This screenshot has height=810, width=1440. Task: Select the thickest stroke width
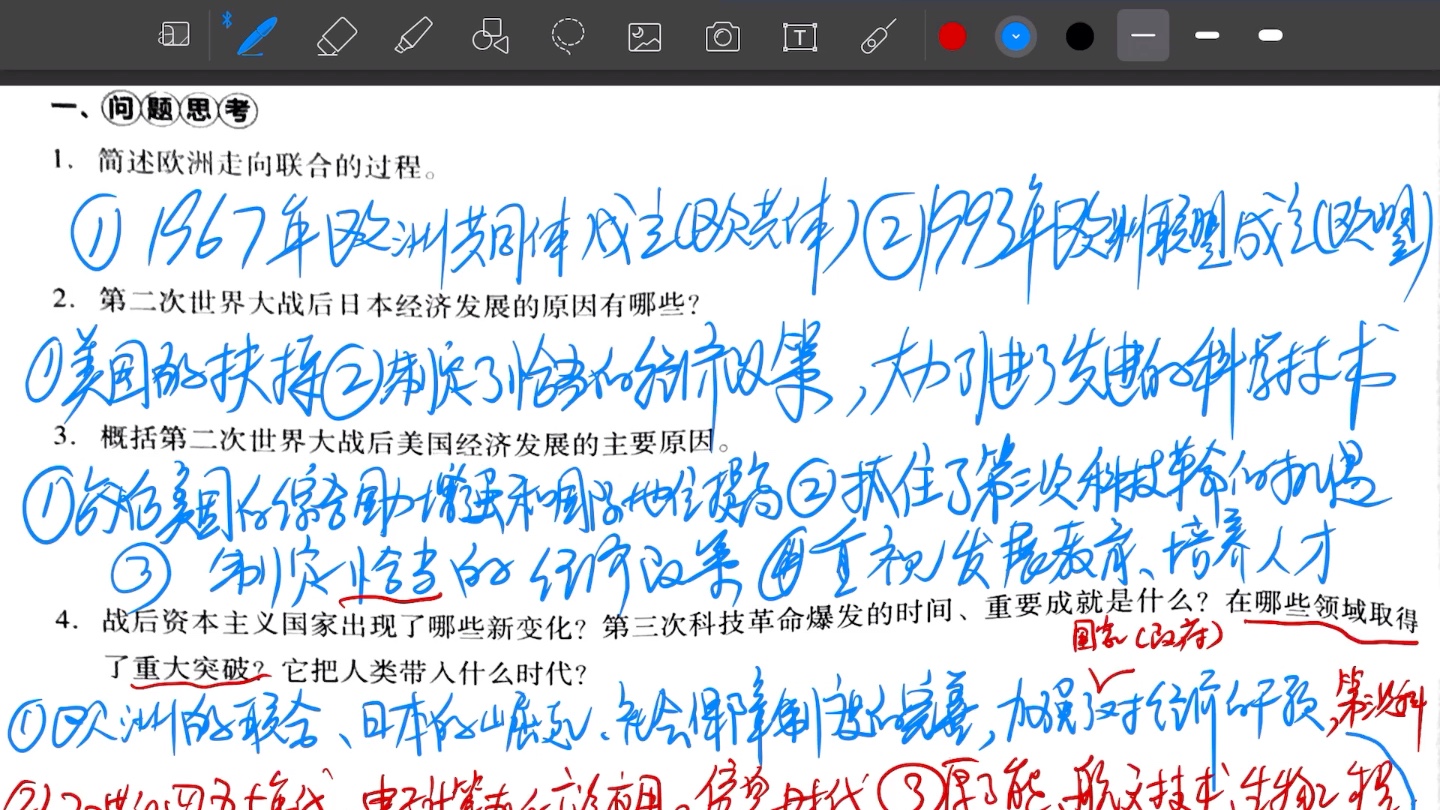click(x=1271, y=36)
